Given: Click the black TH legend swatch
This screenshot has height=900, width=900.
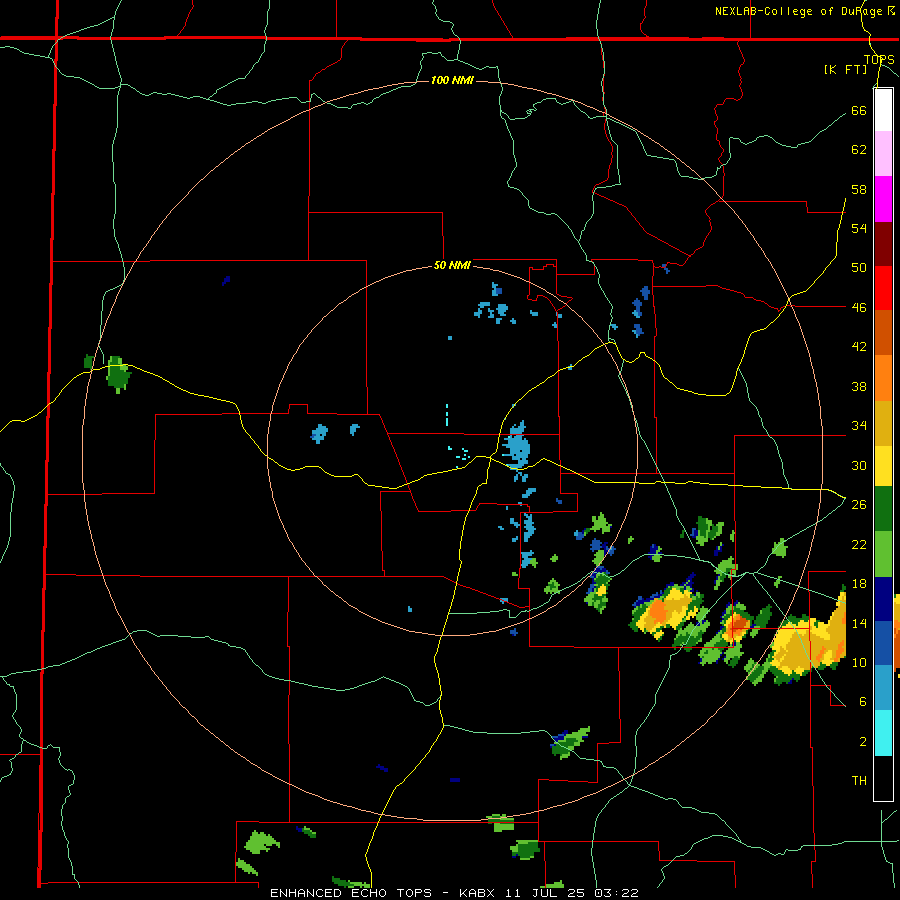Looking at the screenshot, I should (883, 778).
